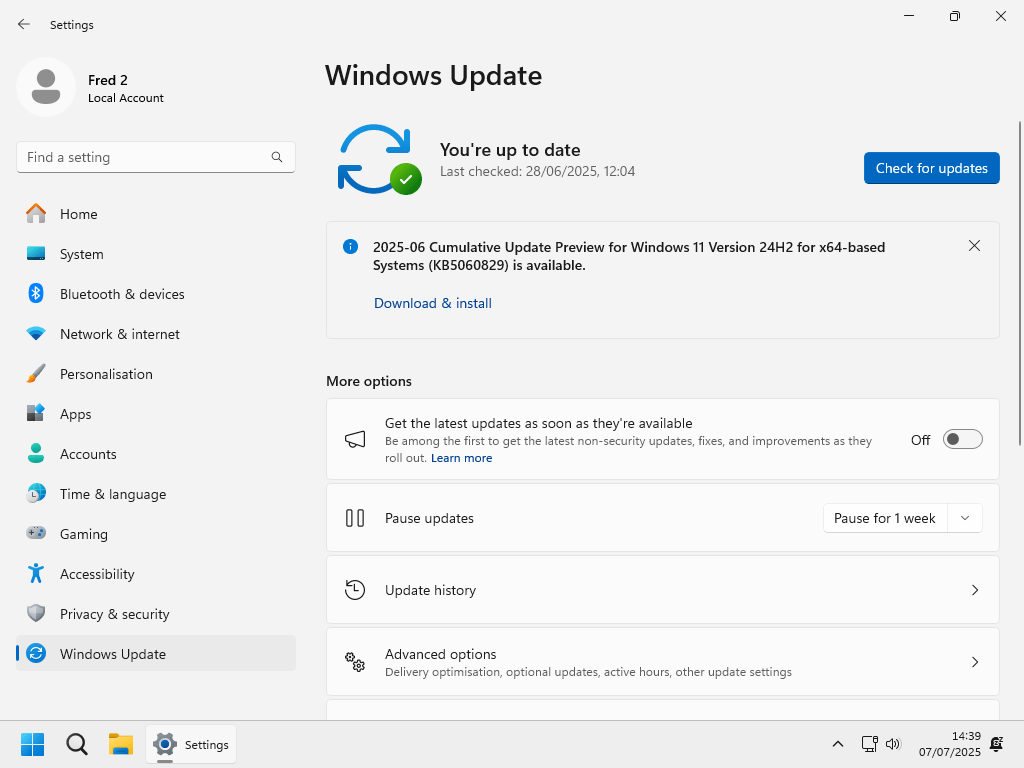1024x768 pixels.
Task: Open the Pause updates duration dropdown
Action: click(964, 518)
